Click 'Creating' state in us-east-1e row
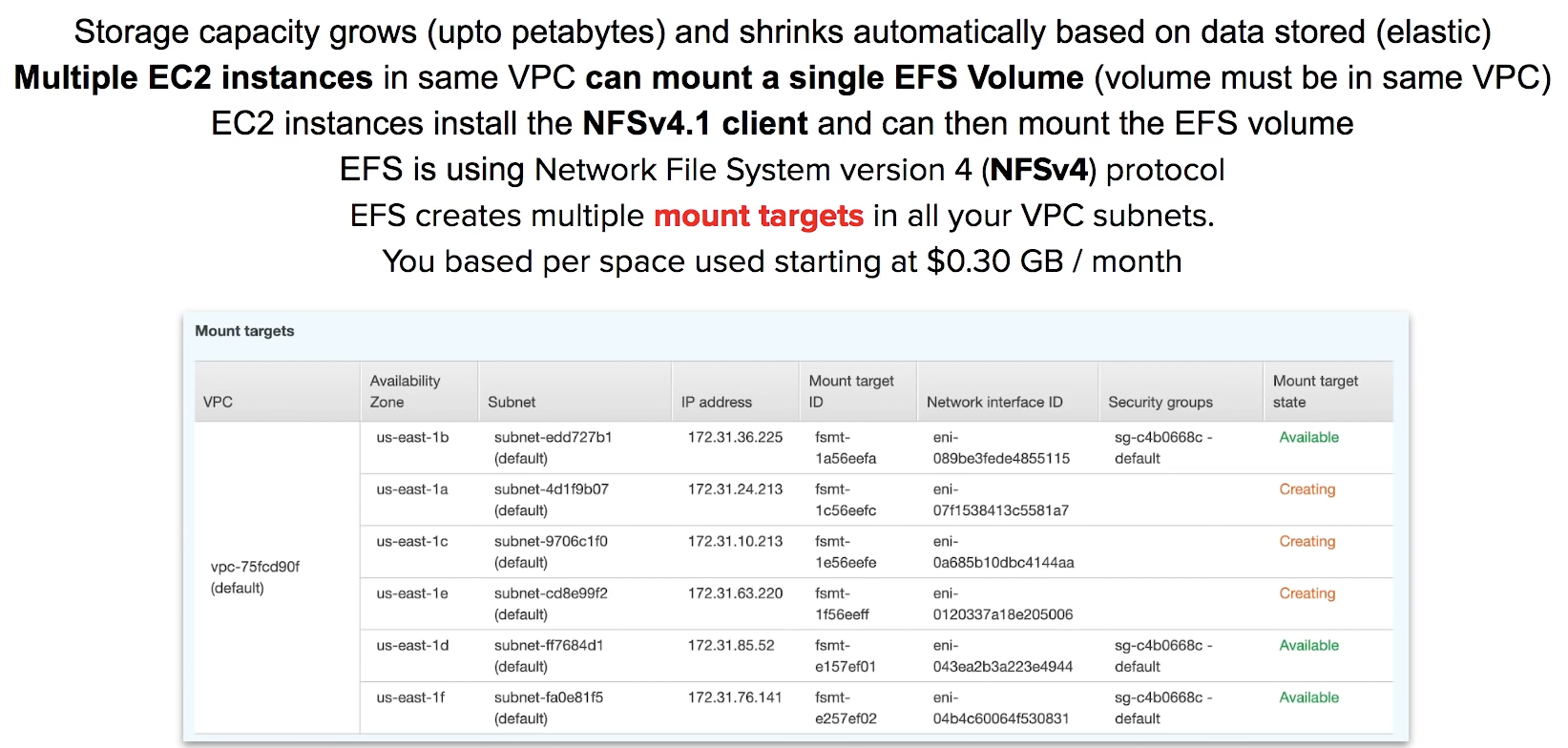Screen dimensions: 1568x748 (x=1307, y=593)
